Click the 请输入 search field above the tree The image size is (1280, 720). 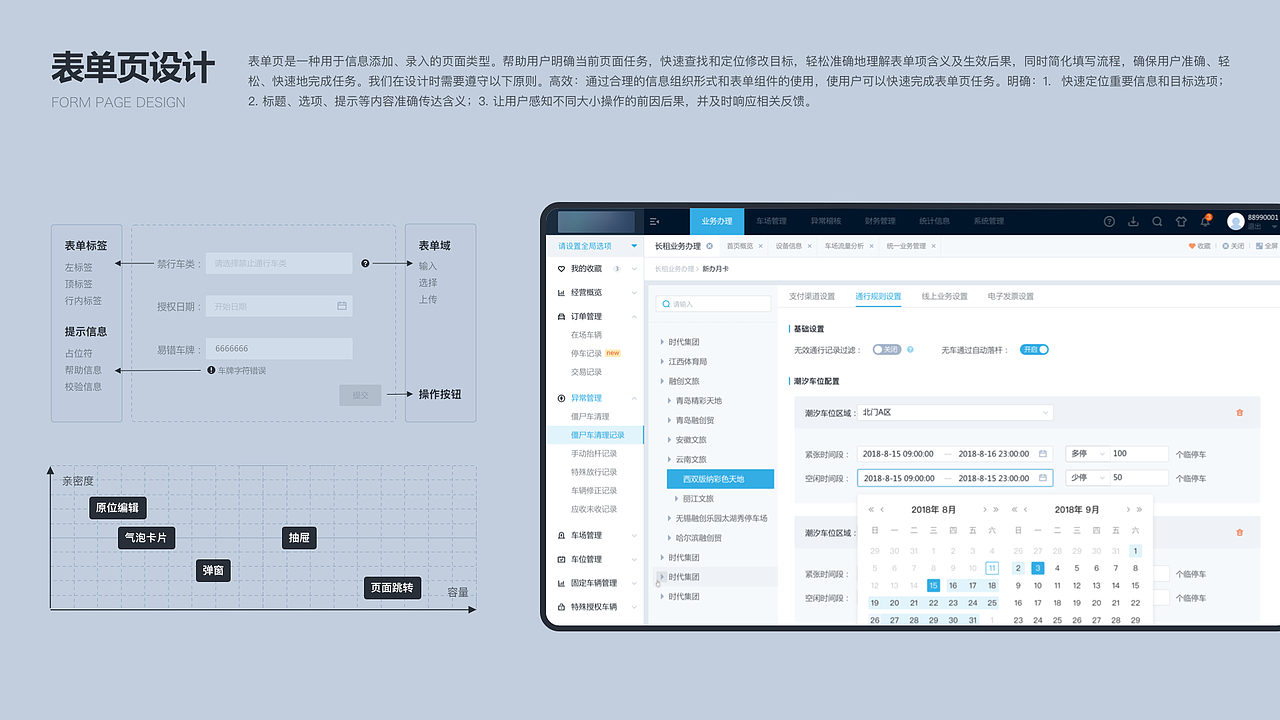tap(713, 303)
